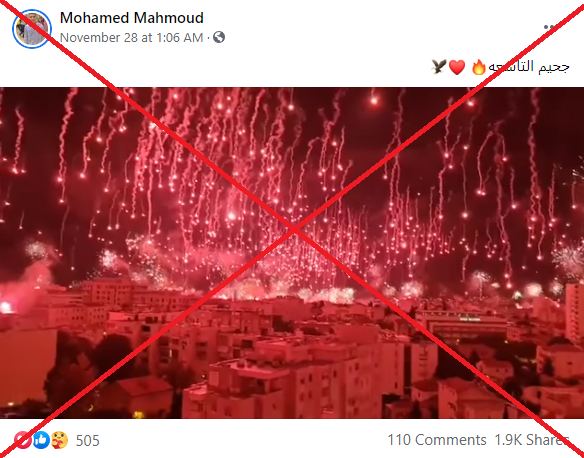584x458 pixels.
Task: Click the crossing point of the red X overlay
Action: pyautogui.click(x=294, y=229)
